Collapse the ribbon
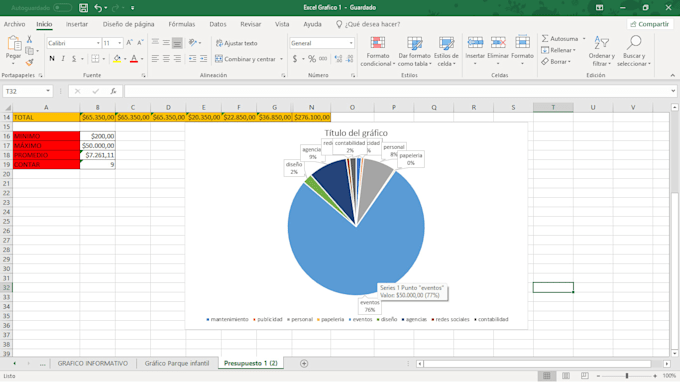Screen dimensions: 680x382 point(673,75)
